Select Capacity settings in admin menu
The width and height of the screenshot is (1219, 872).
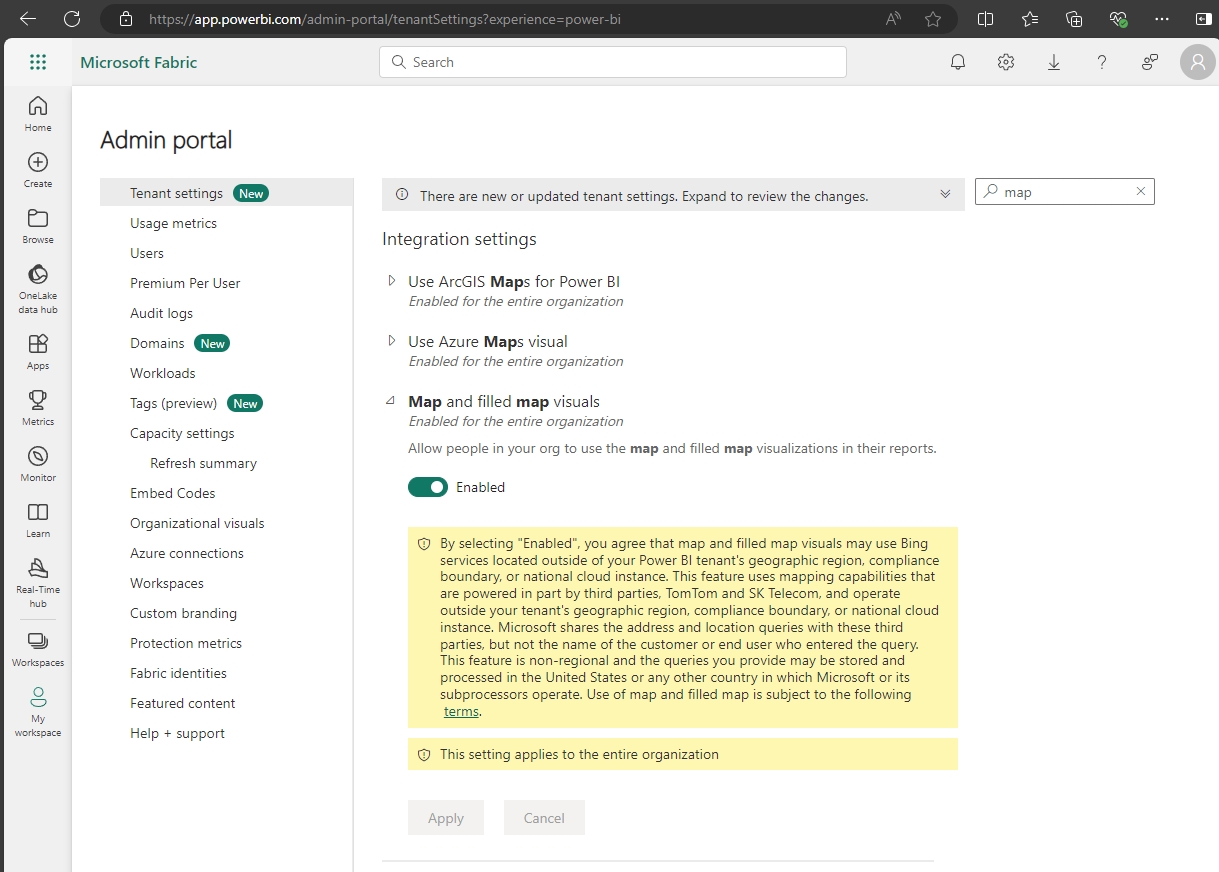[x=182, y=433]
